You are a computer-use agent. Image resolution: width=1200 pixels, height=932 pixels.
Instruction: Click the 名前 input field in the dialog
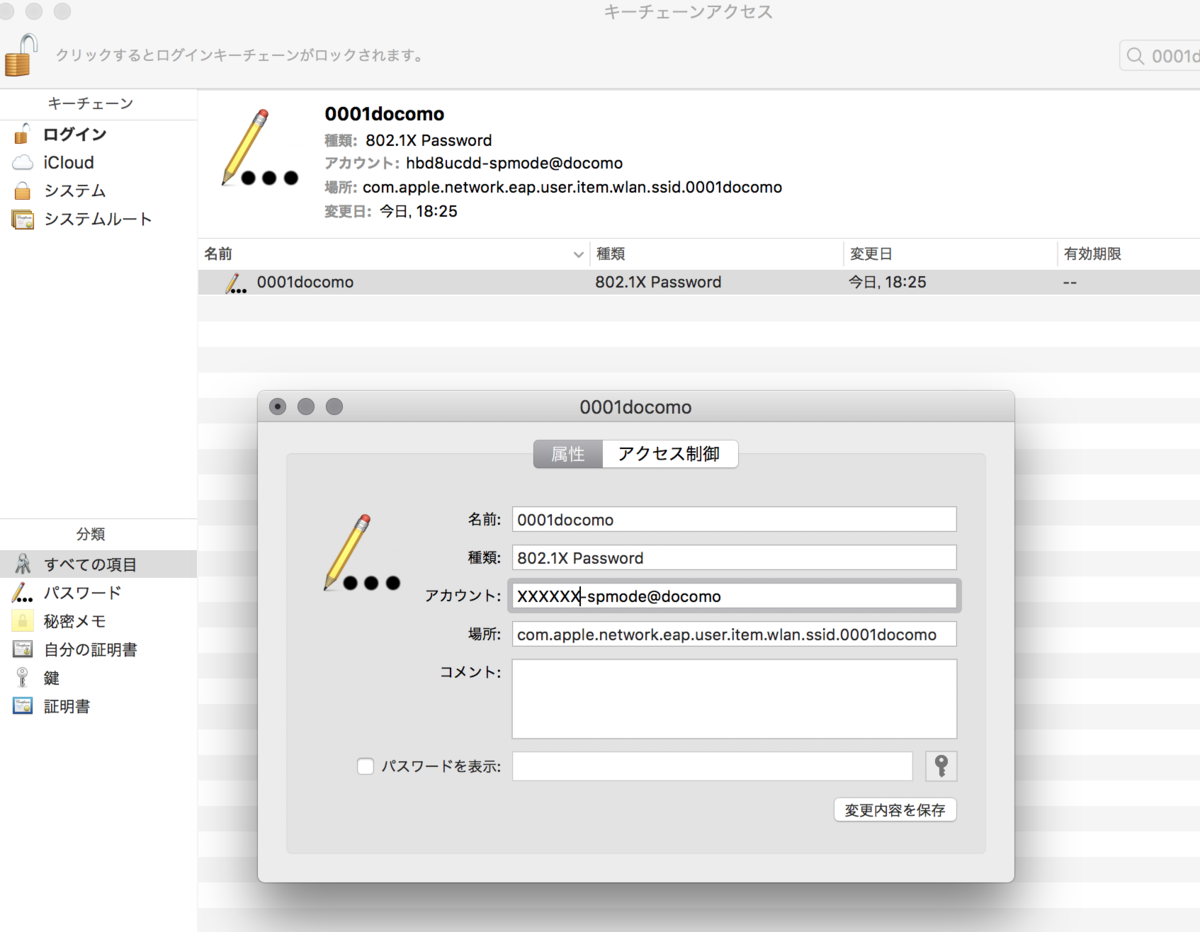point(734,519)
